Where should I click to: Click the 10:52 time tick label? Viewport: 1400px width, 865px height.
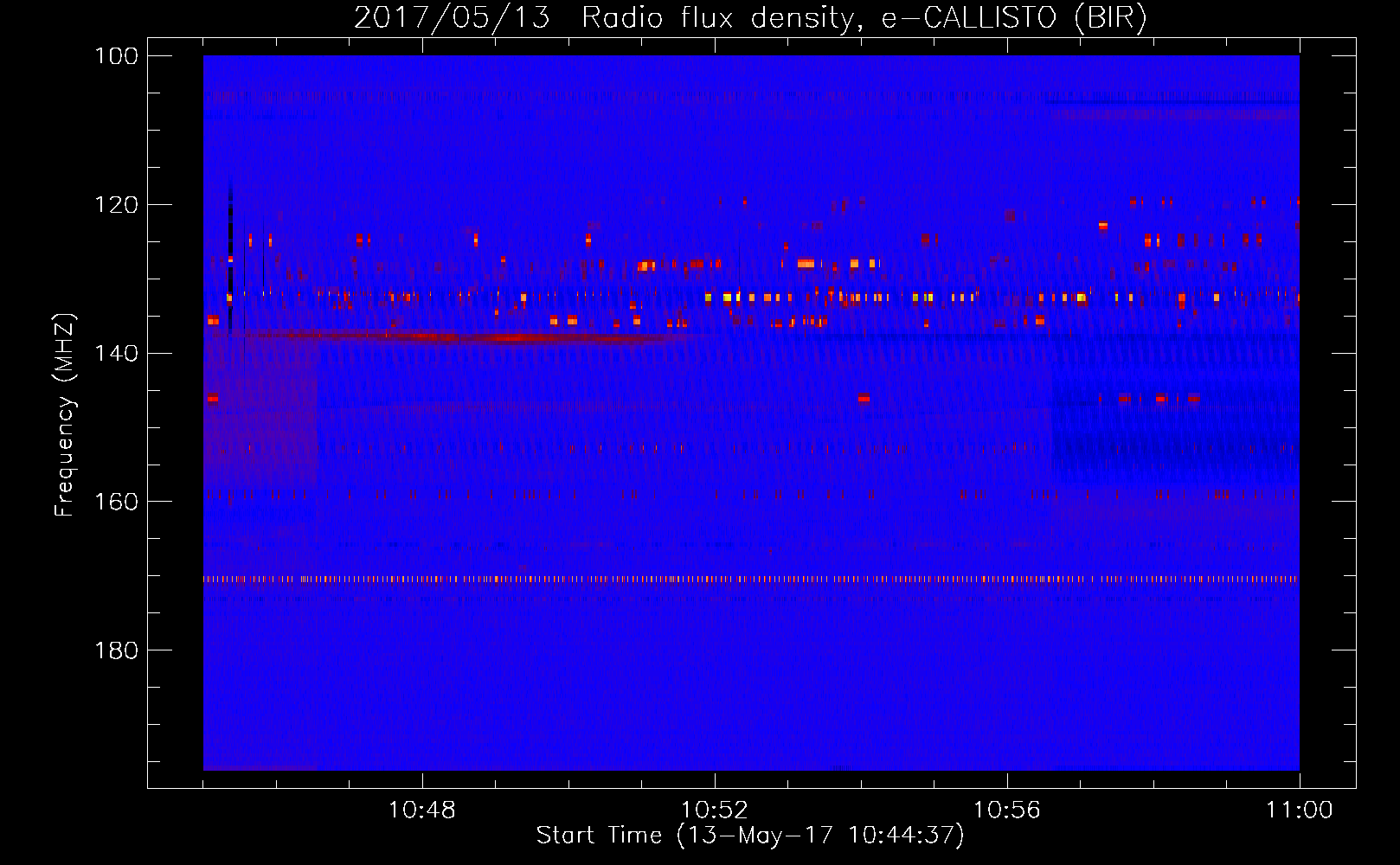tap(715, 811)
